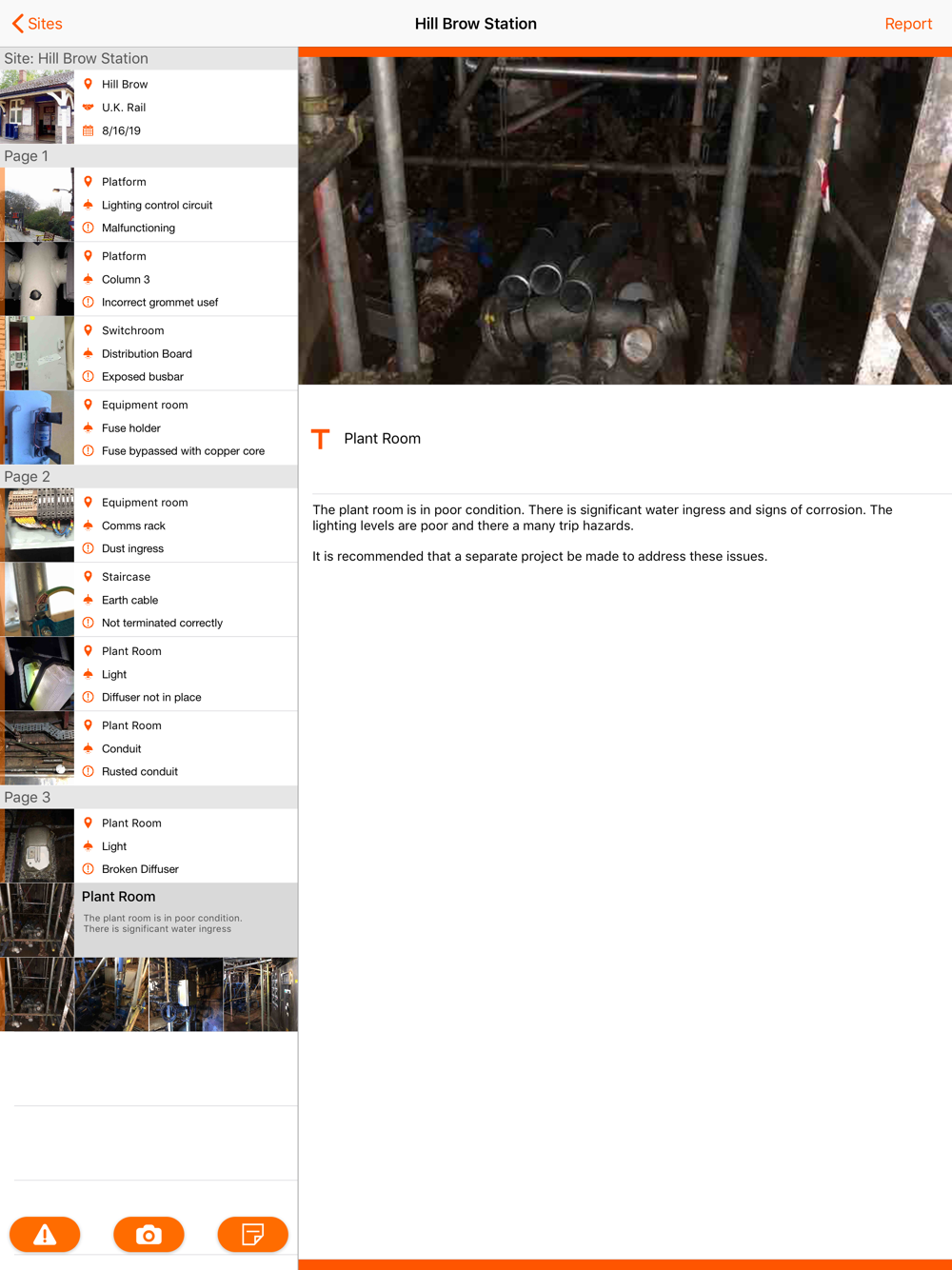This screenshot has width=952, height=1270.
Task: Click the alert icon beside Dust ingress
Action: pos(89,548)
